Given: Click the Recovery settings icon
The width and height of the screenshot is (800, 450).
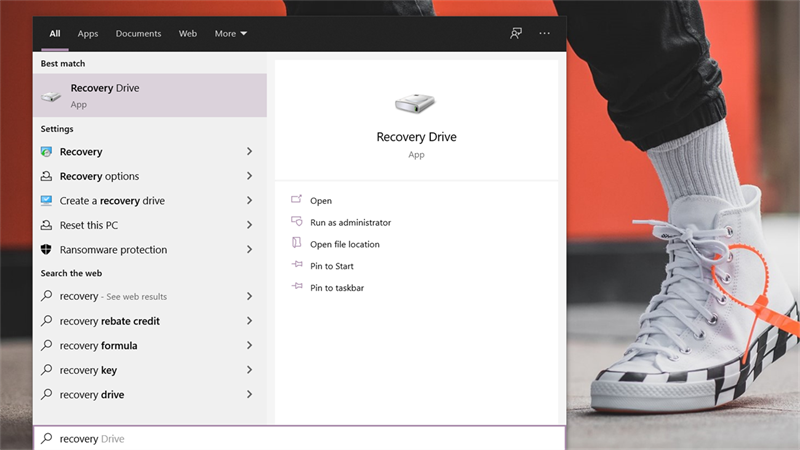Looking at the screenshot, I should [46, 152].
